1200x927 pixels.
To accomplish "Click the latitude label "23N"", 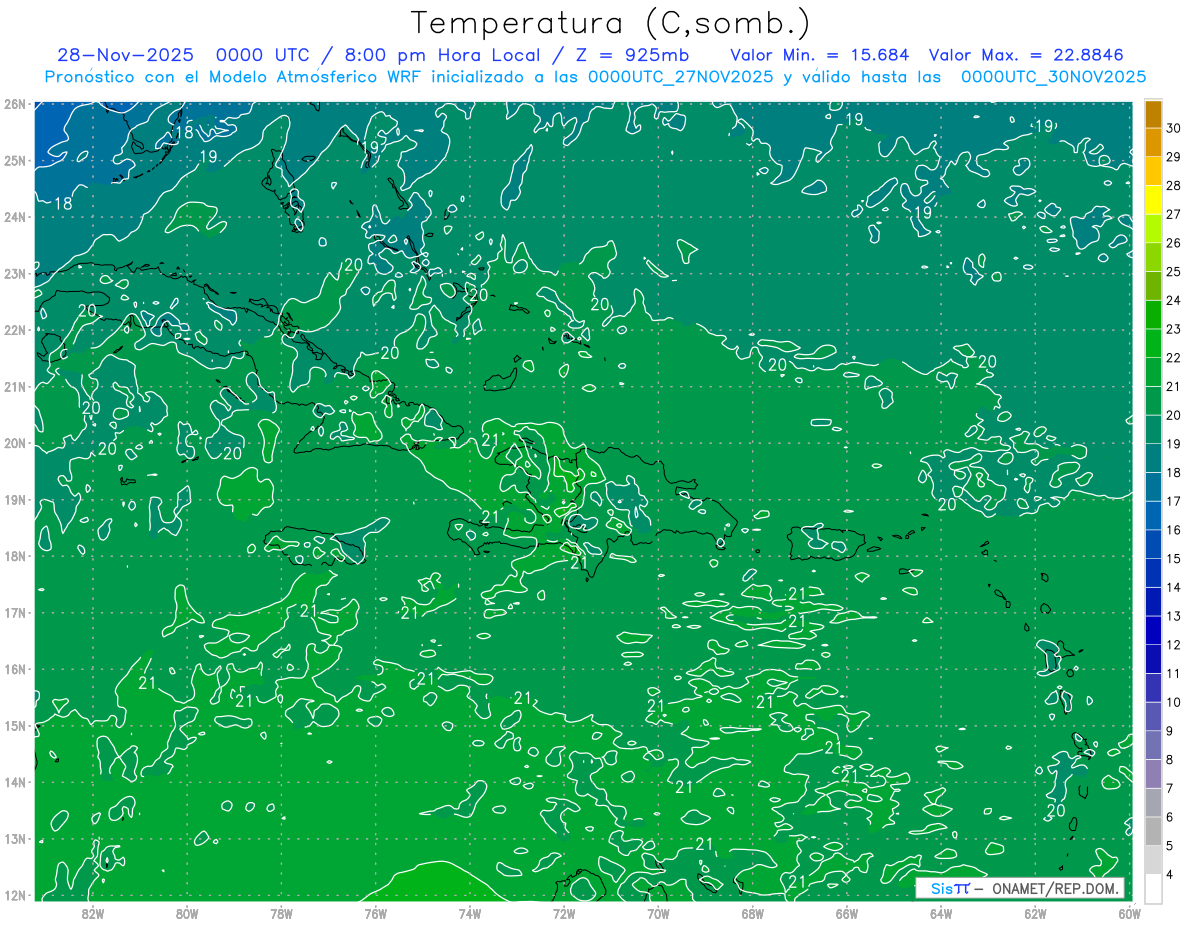I will (14, 274).
